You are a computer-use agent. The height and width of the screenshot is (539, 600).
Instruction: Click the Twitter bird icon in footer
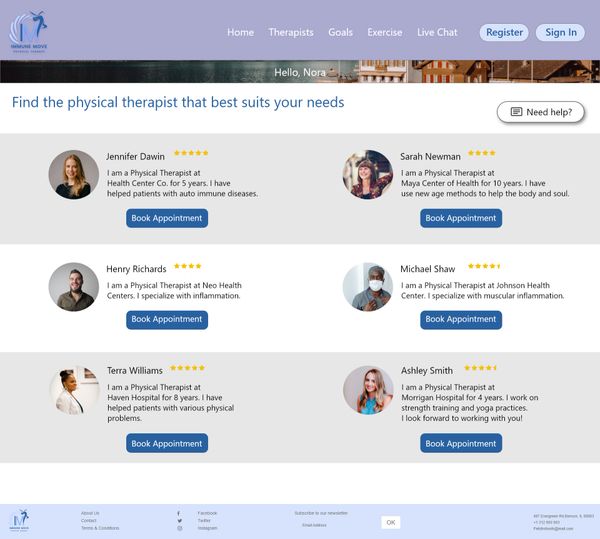pyautogui.click(x=179, y=521)
